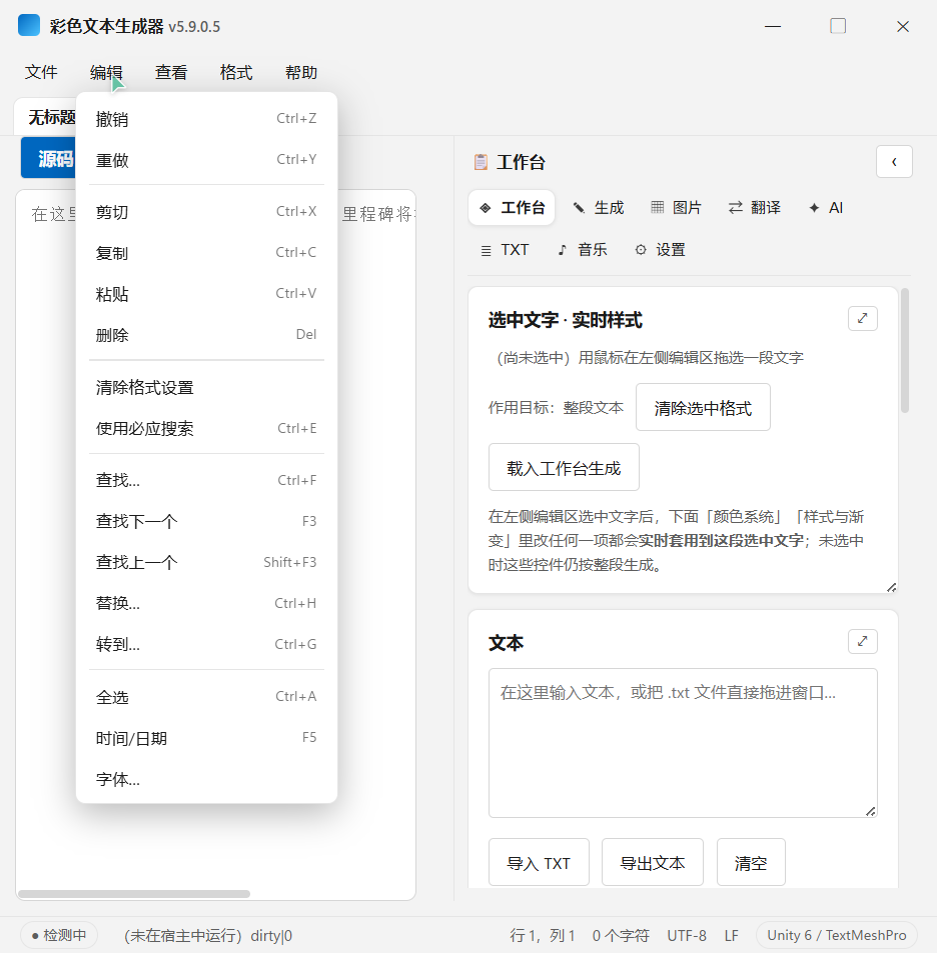Open the 格式 menu

pyautogui.click(x=236, y=72)
